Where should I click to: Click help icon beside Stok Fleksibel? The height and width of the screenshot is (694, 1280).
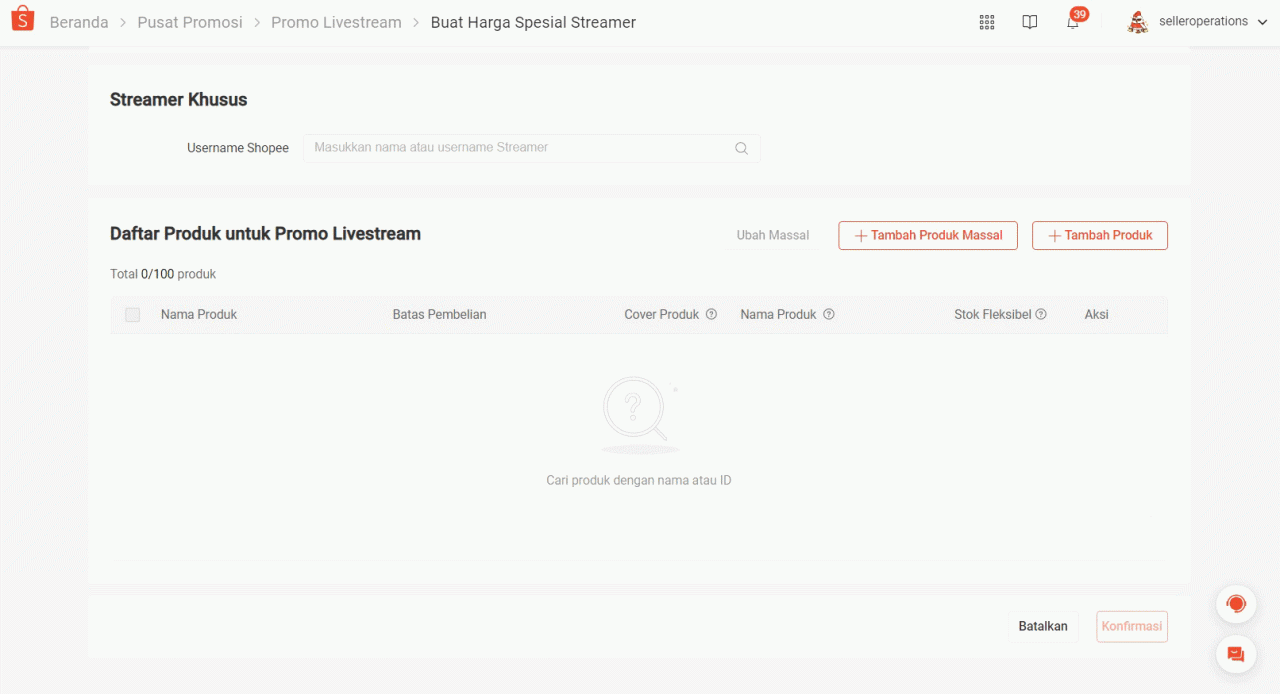1041,314
